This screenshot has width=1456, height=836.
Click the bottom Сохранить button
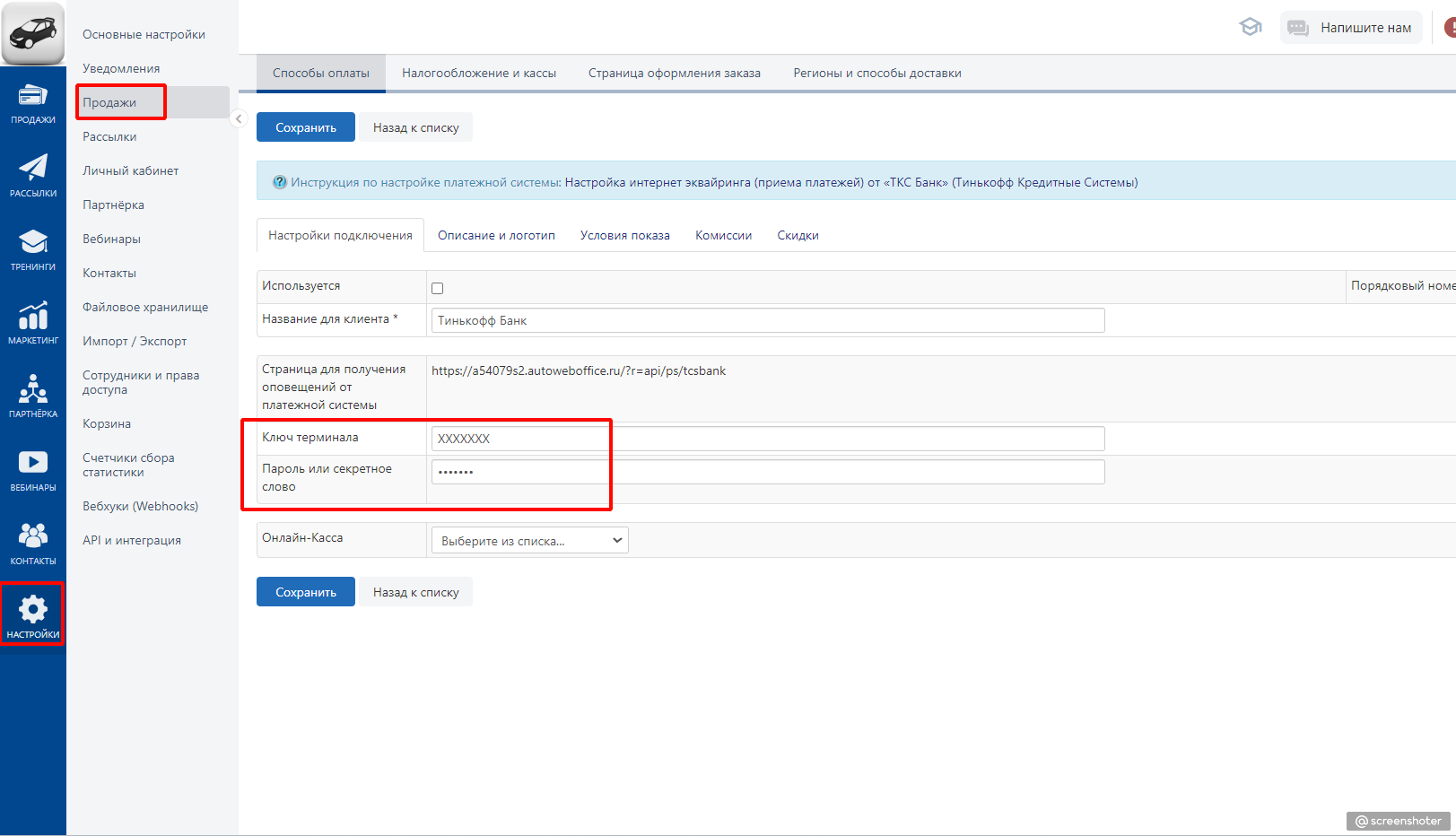click(x=306, y=592)
